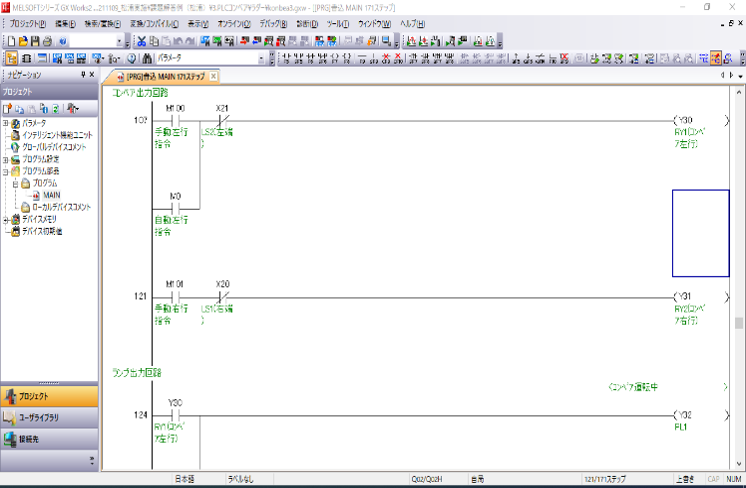Toggle the navigation window pin
The height and width of the screenshot is (488, 746).
(x=82, y=75)
